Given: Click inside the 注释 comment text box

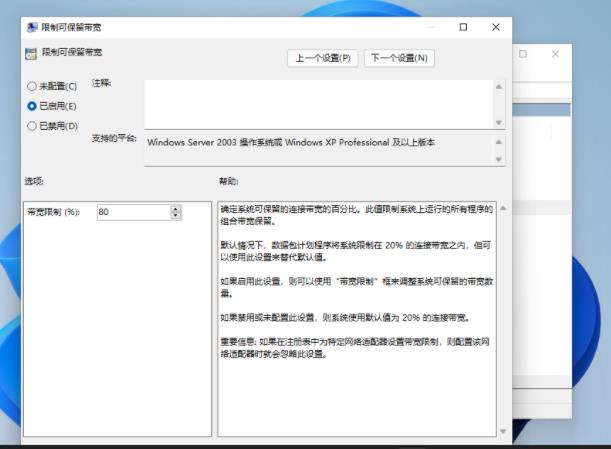Looking at the screenshot, I should [x=318, y=101].
